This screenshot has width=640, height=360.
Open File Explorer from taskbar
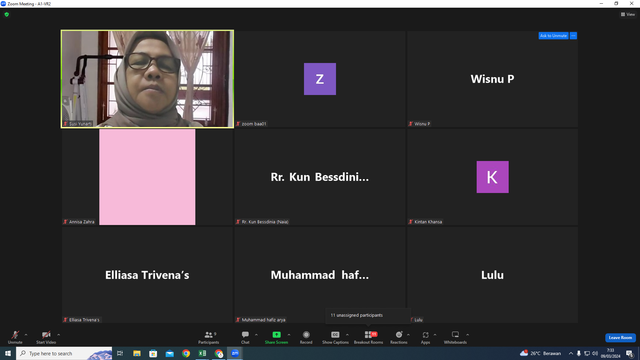pyautogui.click(x=137, y=353)
